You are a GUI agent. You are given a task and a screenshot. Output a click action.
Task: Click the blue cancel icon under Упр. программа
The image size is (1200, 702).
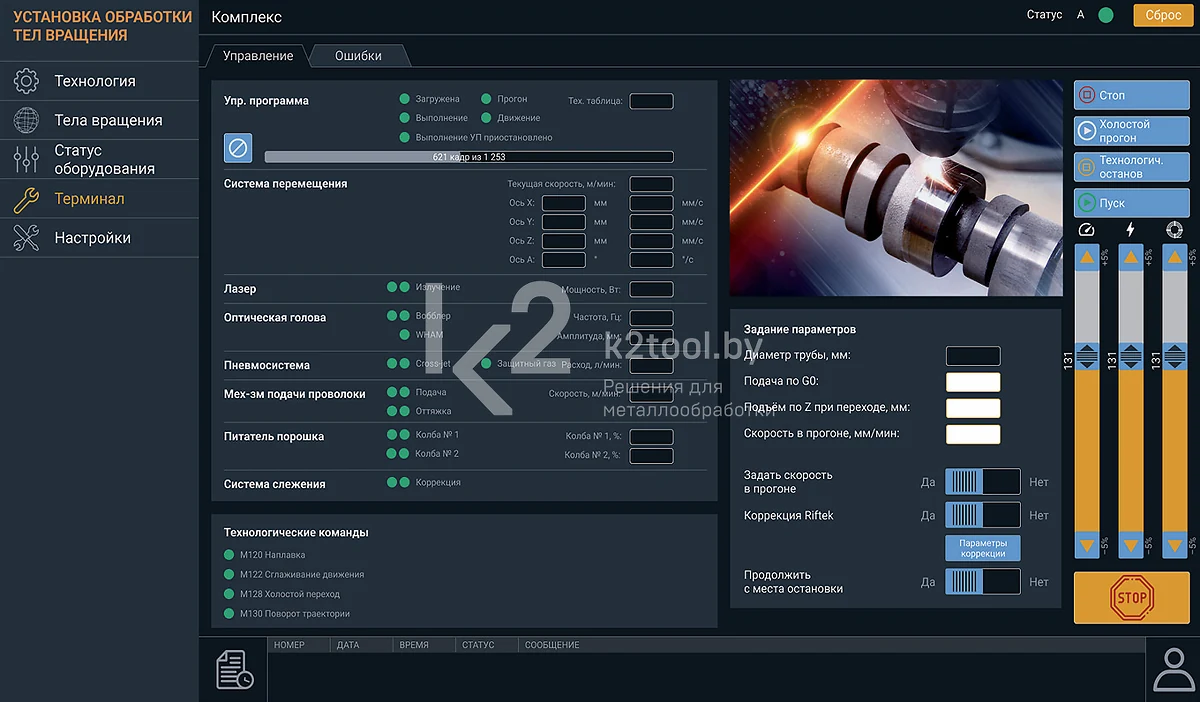[x=238, y=148]
